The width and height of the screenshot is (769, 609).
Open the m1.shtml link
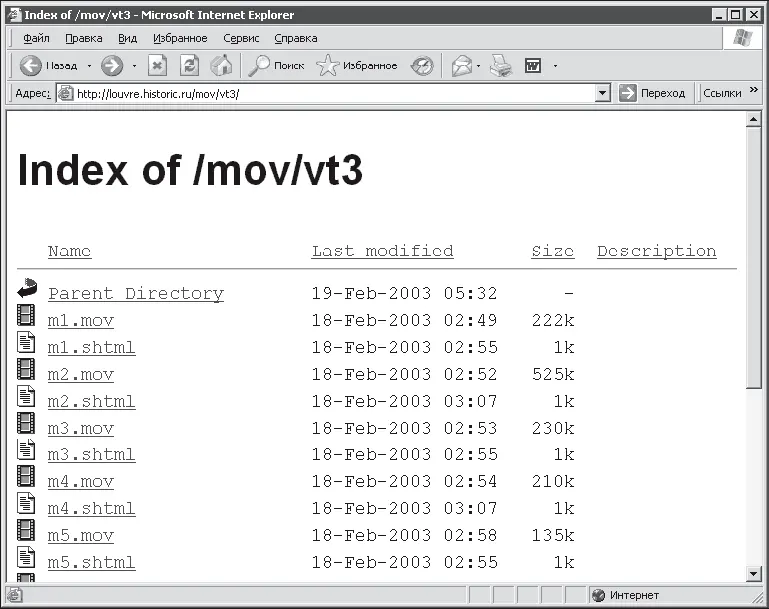coord(92,348)
